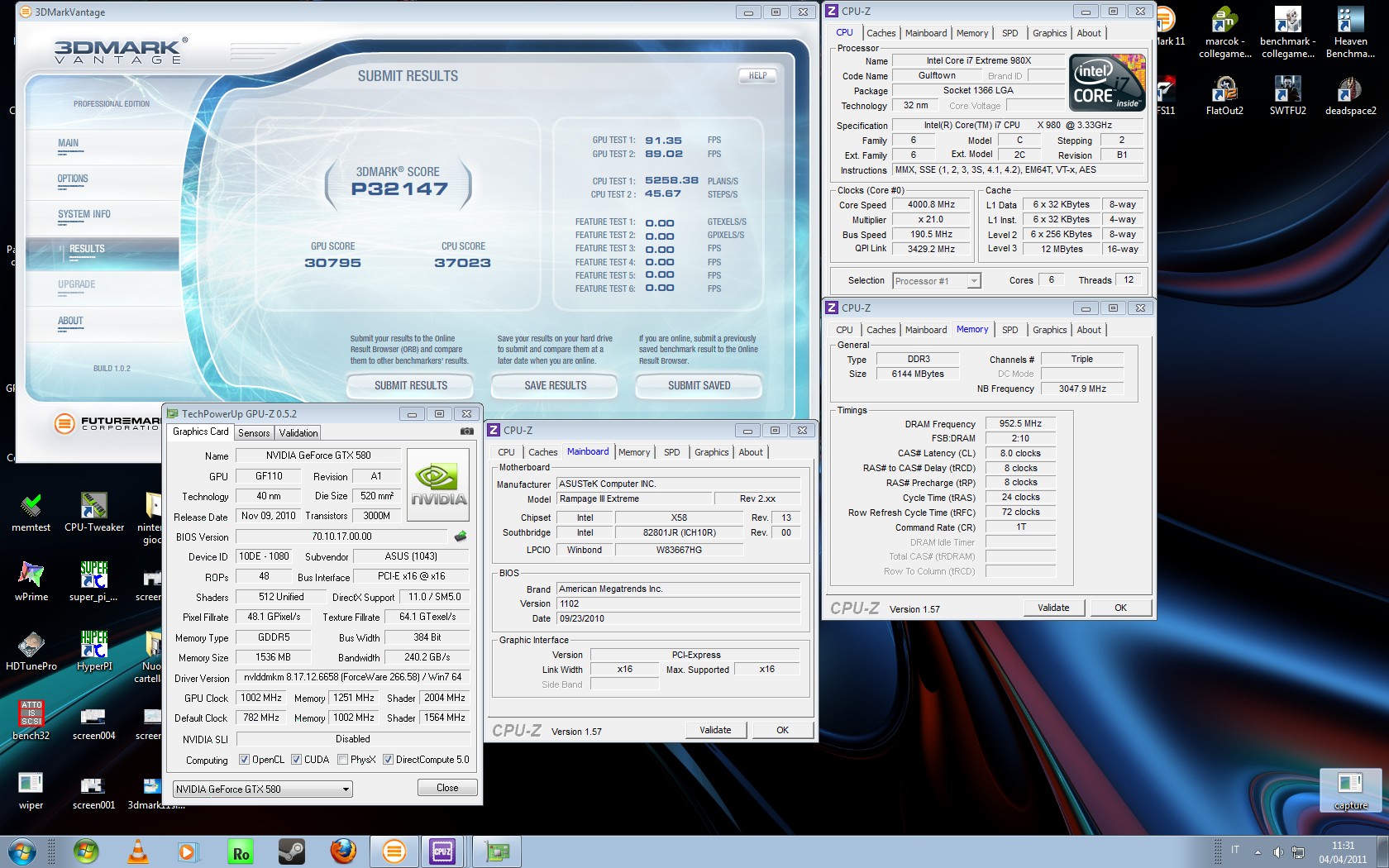Click the BIOS Version field 70.10.17.00.00
Image resolution: width=1389 pixels, height=868 pixels.
point(341,537)
